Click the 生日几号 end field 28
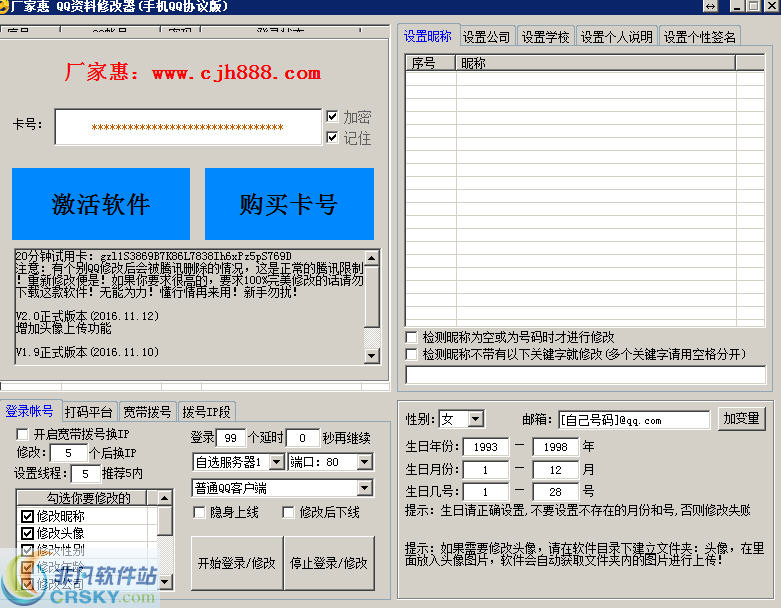Screen dimensions: 781x608 coord(555,492)
